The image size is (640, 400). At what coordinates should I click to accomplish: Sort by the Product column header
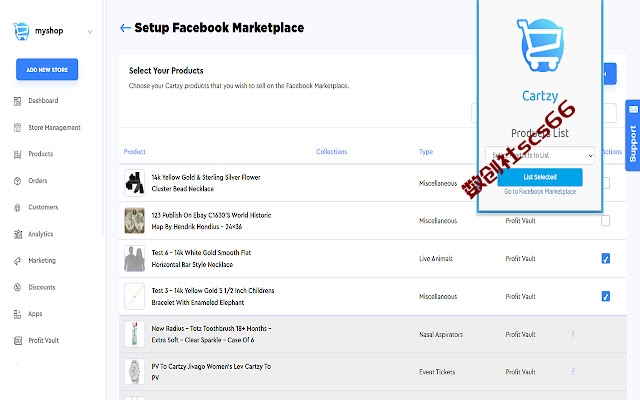point(135,151)
